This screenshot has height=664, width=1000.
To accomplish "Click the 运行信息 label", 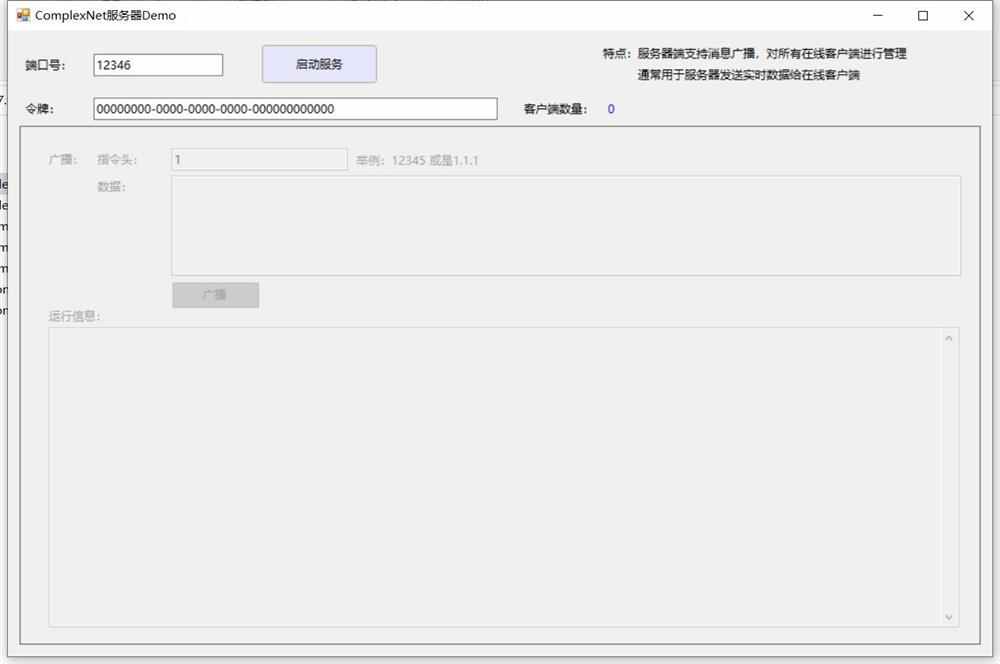I will (x=75, y=316).
